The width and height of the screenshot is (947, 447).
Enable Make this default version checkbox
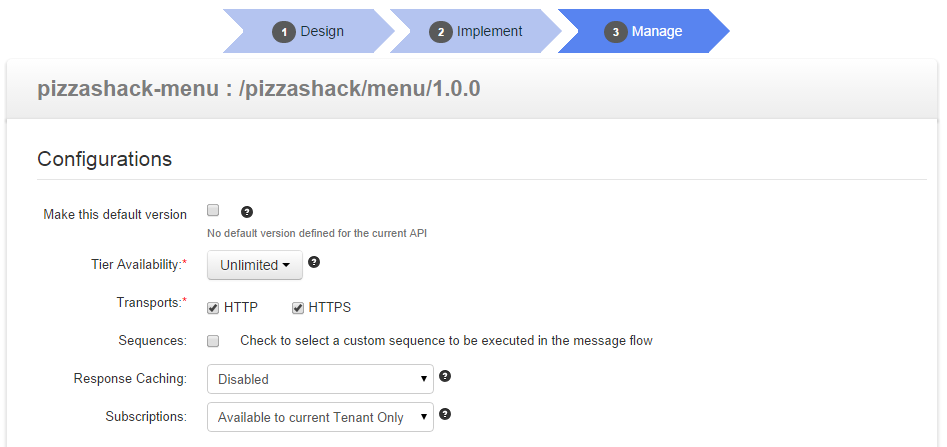213,211
